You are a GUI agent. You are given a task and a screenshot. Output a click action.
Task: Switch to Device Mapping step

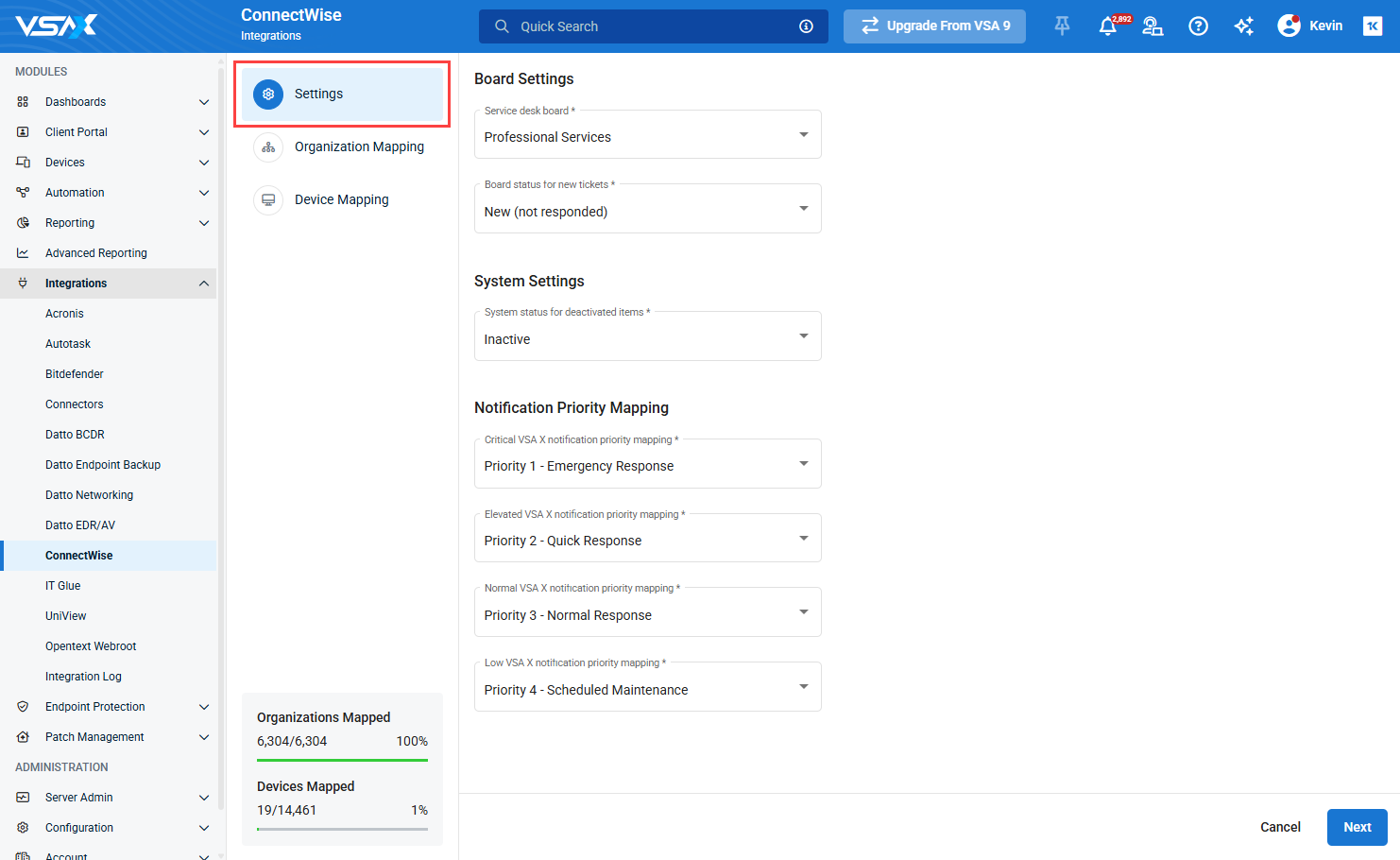[341, 200]
